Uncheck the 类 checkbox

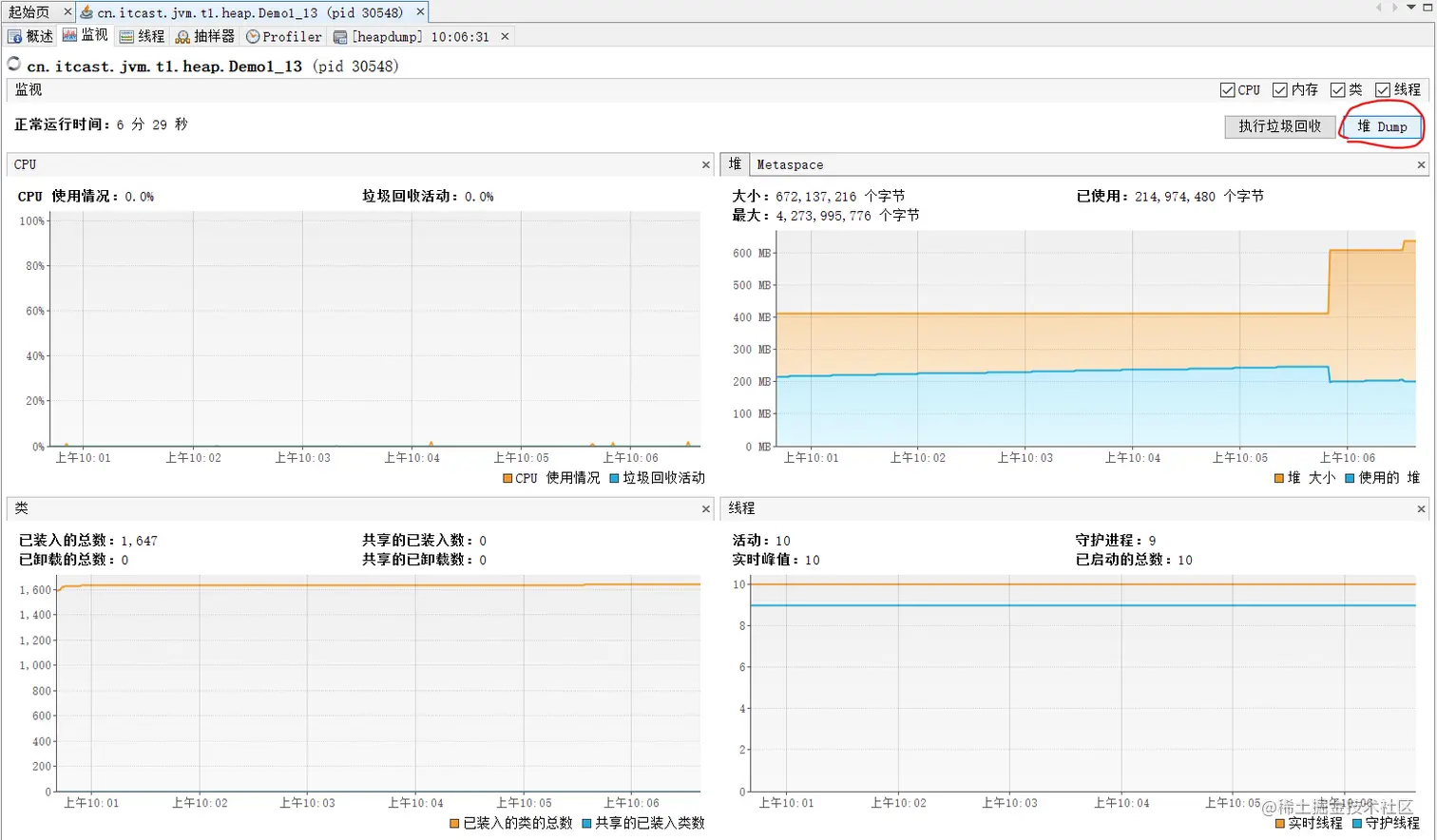coord(1337,90)
